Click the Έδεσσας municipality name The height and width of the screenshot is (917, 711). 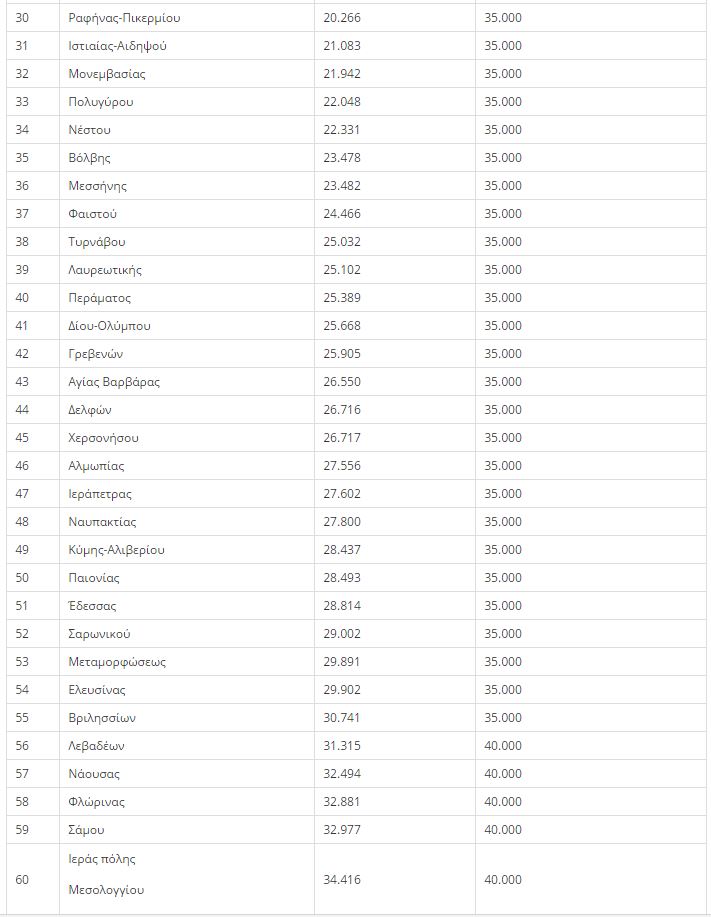(92, 606)
